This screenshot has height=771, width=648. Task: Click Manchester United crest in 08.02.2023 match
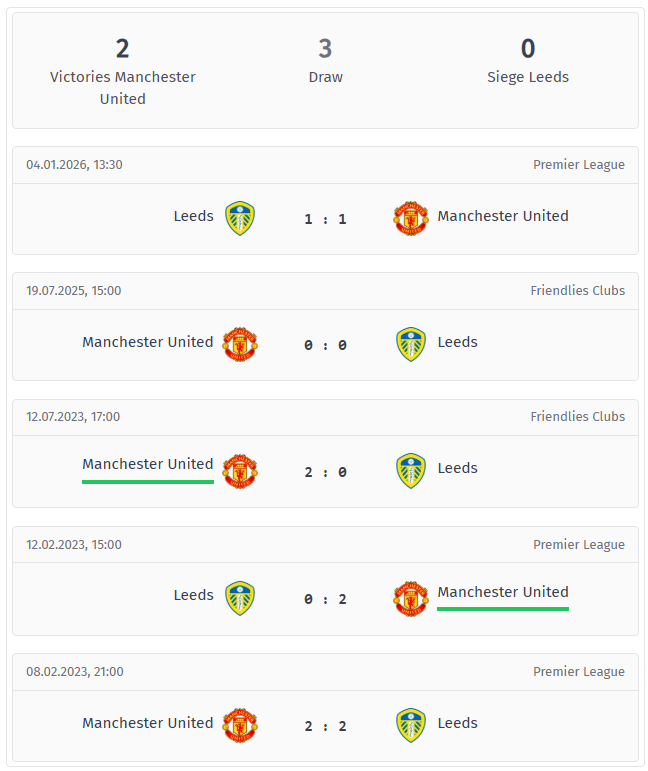[240, 725]
